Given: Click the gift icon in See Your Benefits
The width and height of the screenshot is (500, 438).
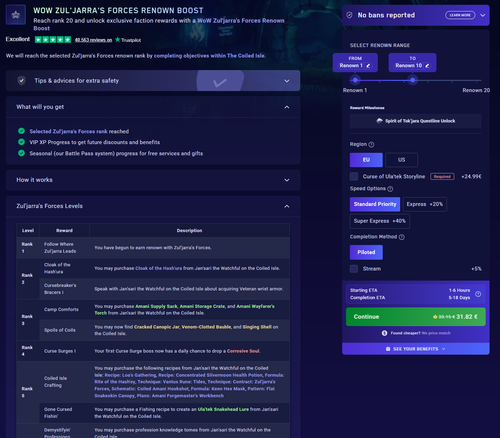Looking at the screenshot, I should pyautogui.click(x=388, y=349).
